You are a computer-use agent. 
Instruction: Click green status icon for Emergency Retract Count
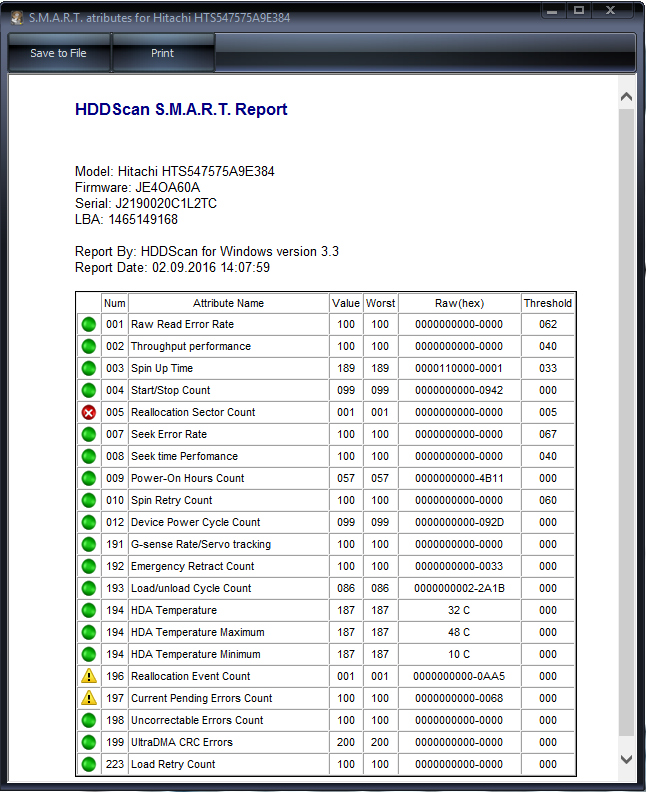89,566
